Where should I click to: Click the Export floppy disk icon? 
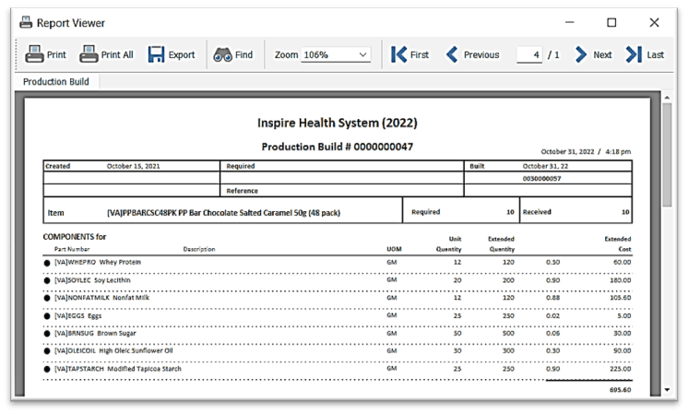click(156, 55)
